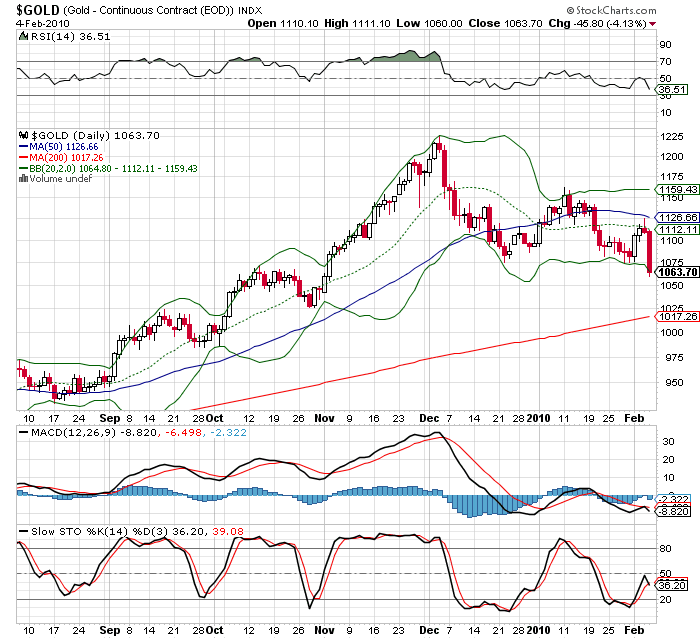The height and width of the screenshot is (639, 700).
Task: Click the MA(200) 1017.26 legend entry
Action: coord(61,158)
